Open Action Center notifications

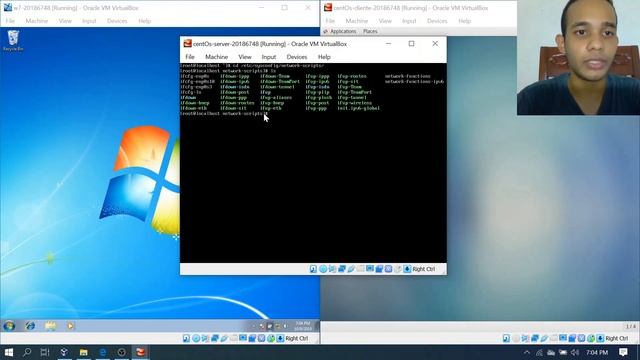coord(623,352)
